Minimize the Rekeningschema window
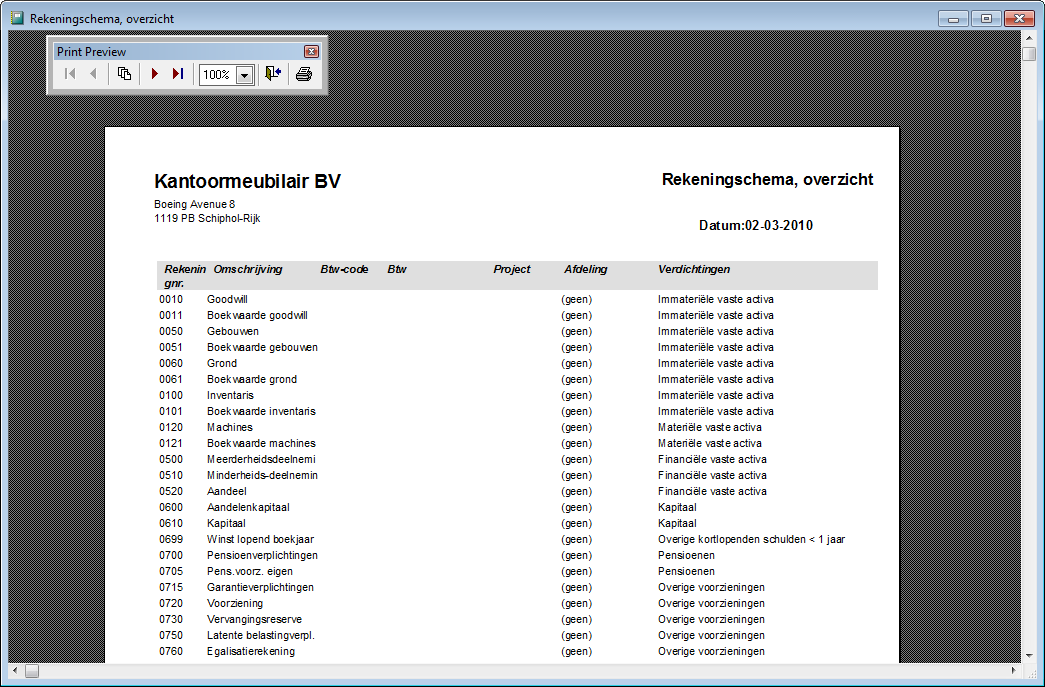Screen dimensions: 1045x687 point(953,19)
